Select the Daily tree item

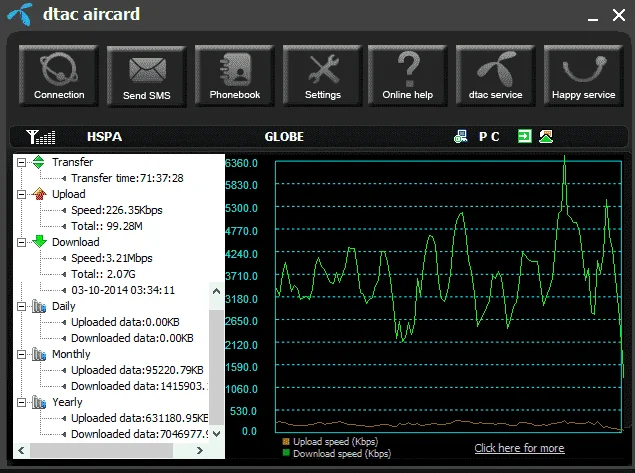click(x=64, y=306)
